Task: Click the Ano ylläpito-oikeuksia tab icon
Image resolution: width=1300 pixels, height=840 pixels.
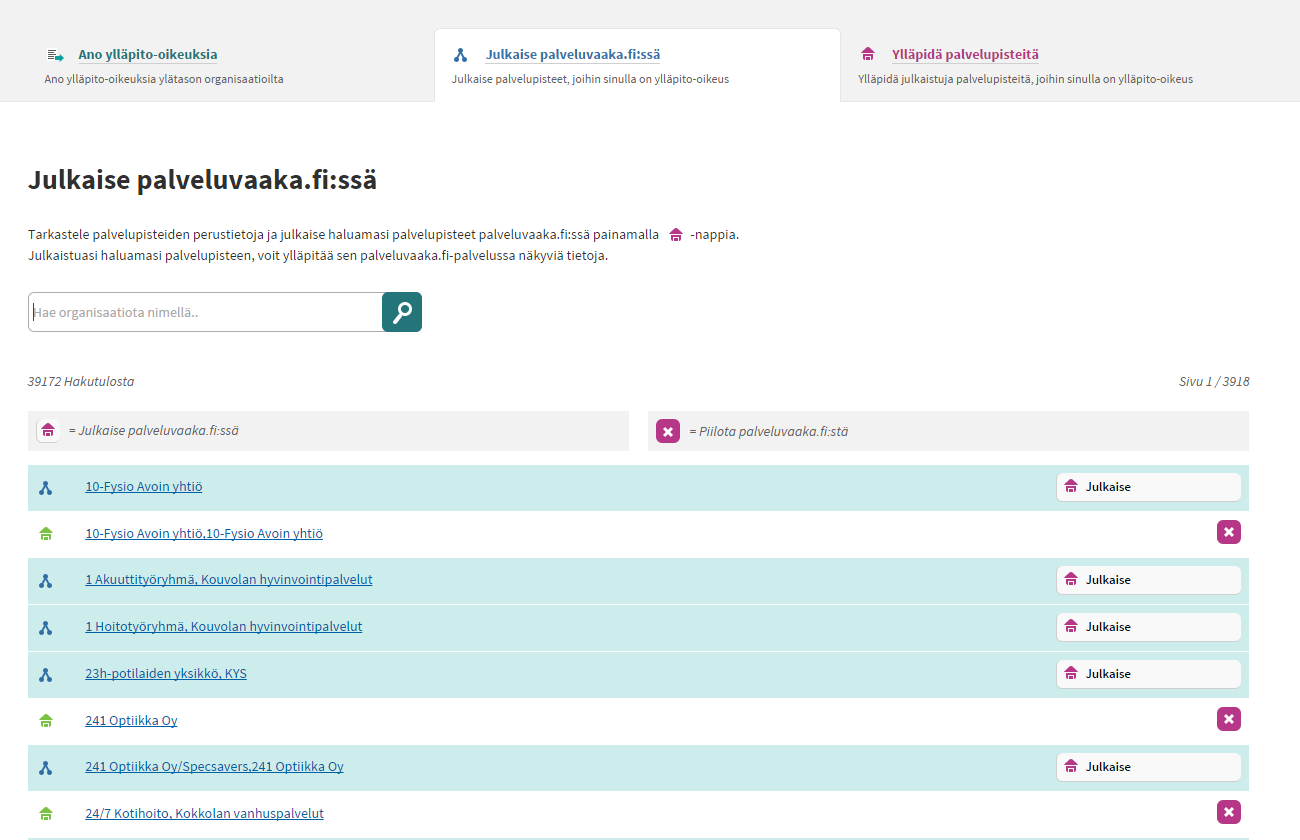Action: tap(55, 55)
